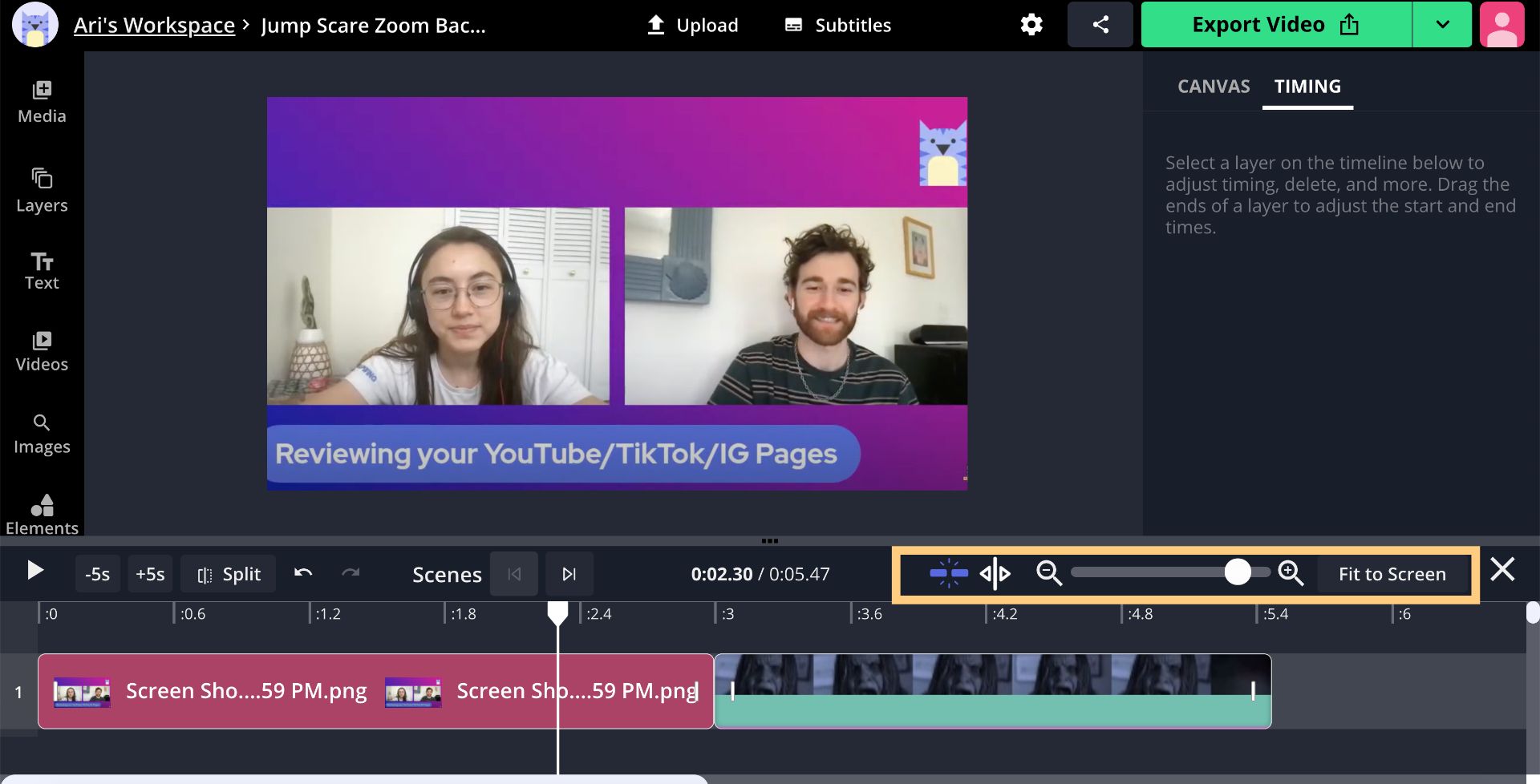1540x784 pixels.
Task: Click the timeline vertical scrollbar
Action: click(1533, 612)
